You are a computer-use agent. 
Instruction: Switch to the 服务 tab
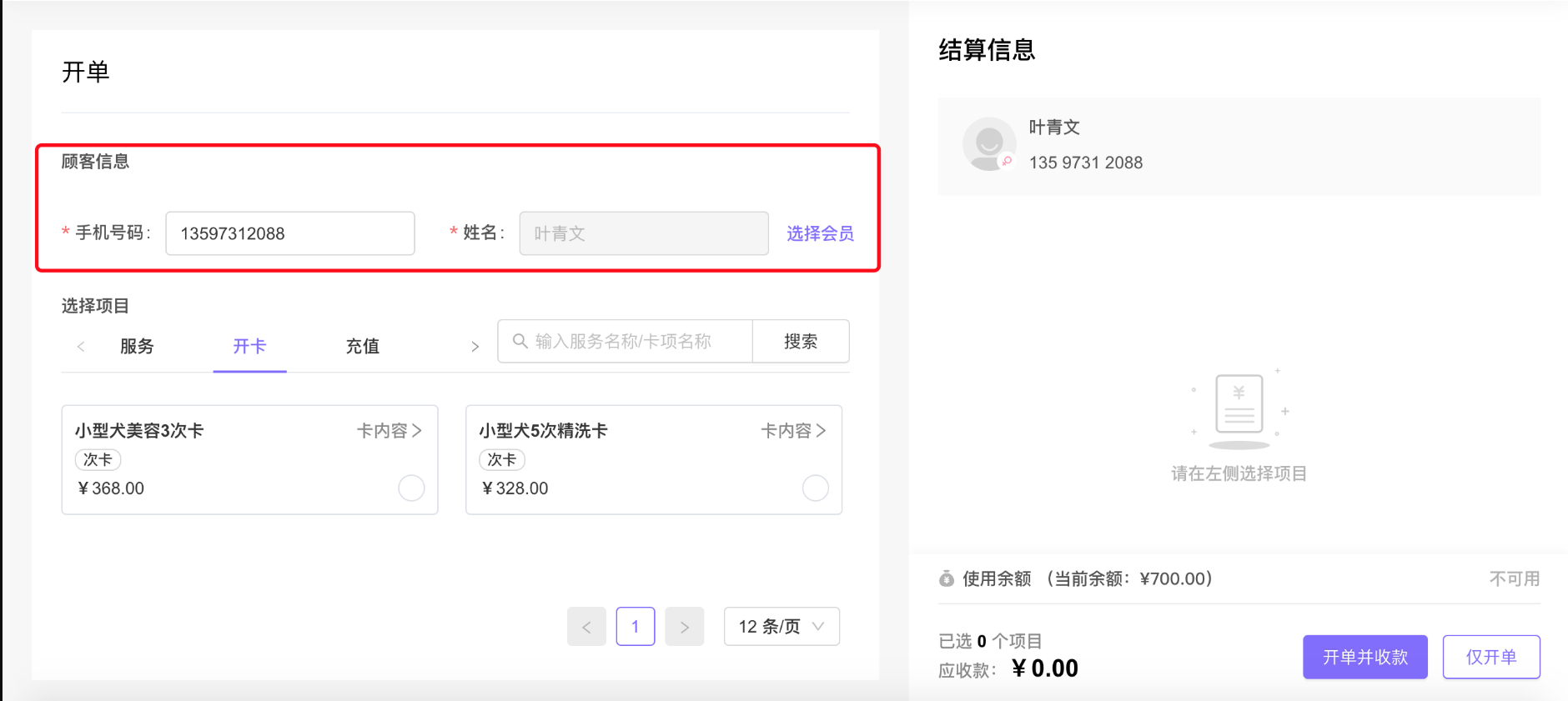(x=137, y=346)
